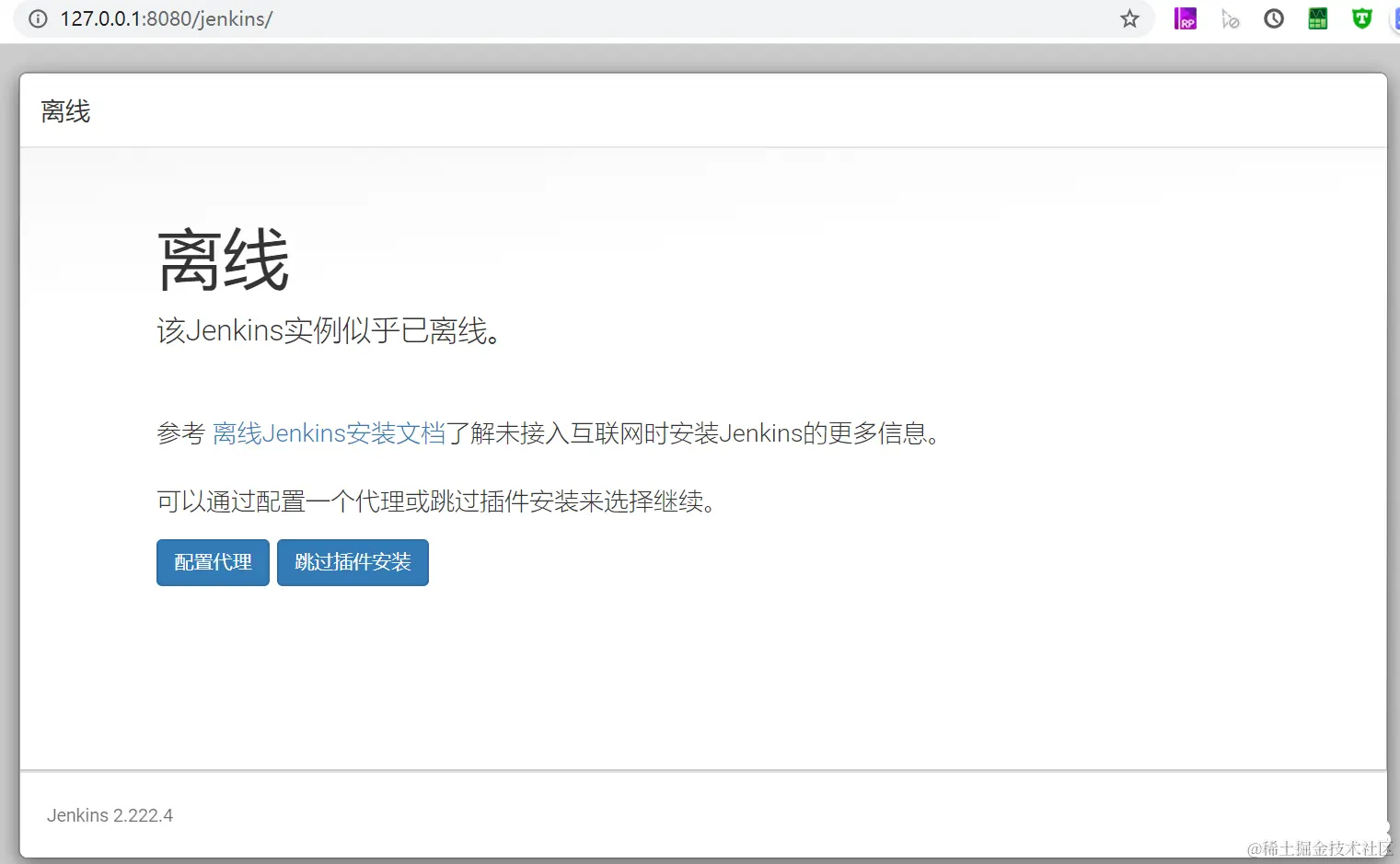1400x864 pixels.
Task: Click the site information icon in address bar
Action: tap(38, 18)
